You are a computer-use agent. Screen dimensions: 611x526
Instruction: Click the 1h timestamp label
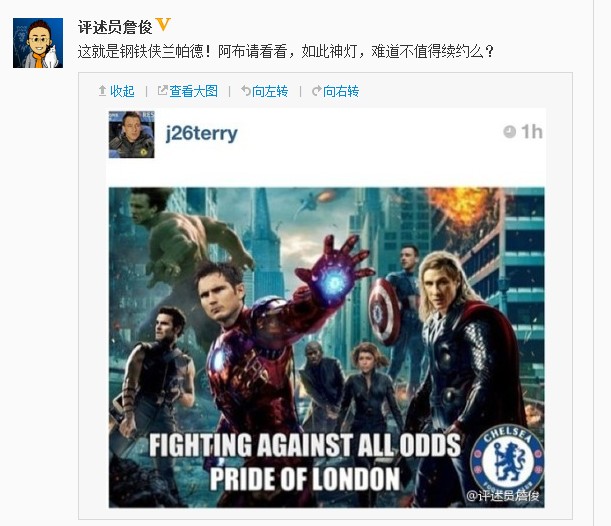pyautogui.click(x=532, y=132)
